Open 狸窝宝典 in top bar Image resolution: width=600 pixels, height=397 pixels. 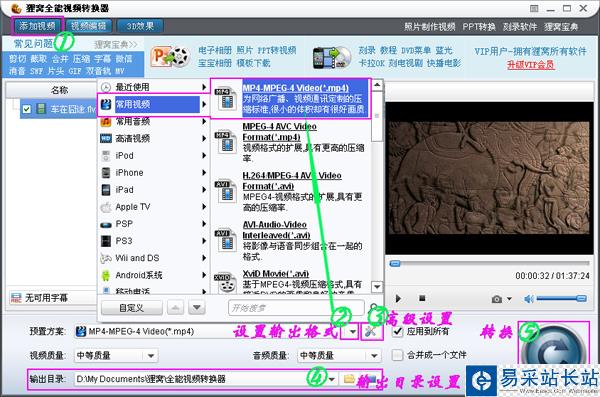point(561,27)
